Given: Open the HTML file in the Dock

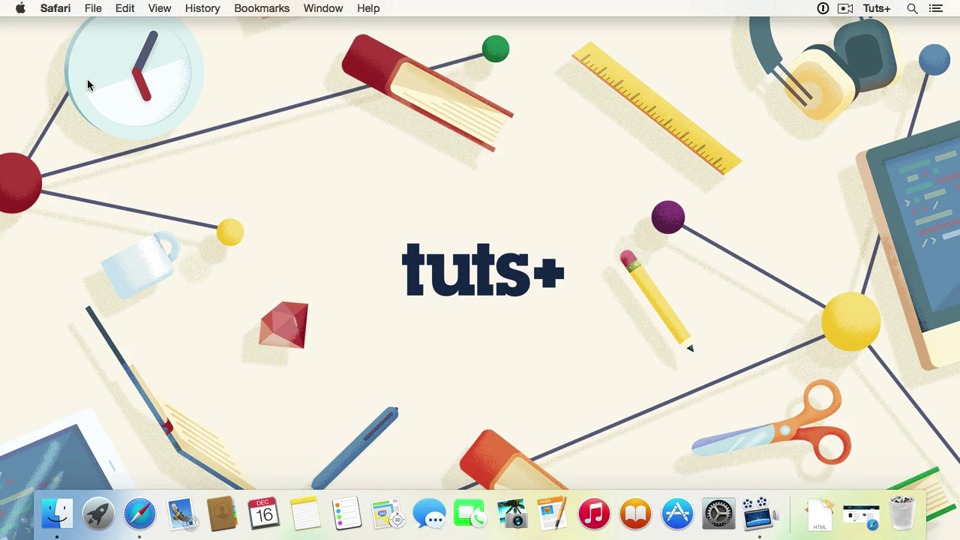Looking at the screenshot, I should coord(819,514).
